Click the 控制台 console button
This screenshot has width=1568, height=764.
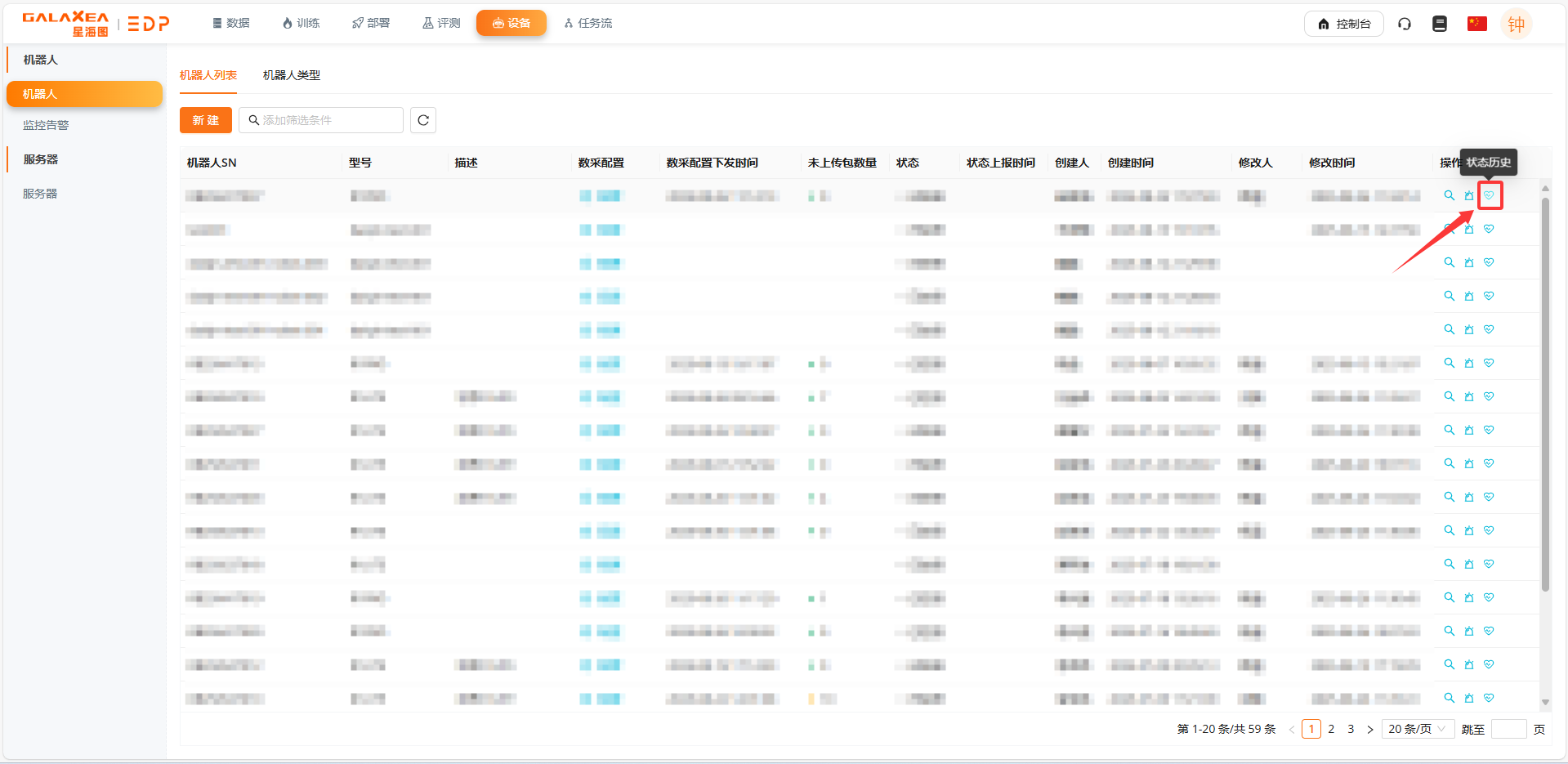pyautogui.click(x=1343, y=24)
